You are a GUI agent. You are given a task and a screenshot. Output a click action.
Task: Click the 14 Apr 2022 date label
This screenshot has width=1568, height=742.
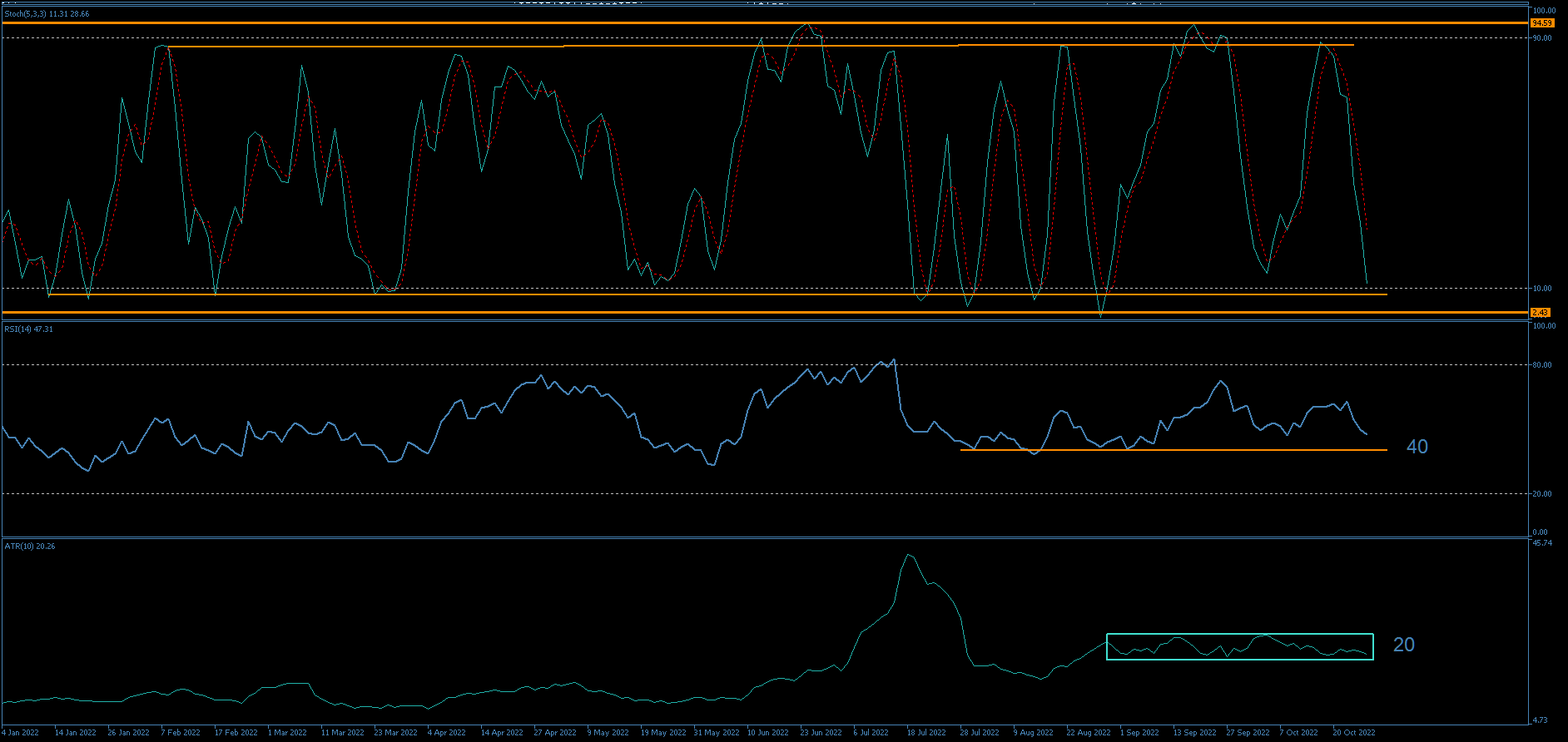pyautogui.click(x=502, y=733)
